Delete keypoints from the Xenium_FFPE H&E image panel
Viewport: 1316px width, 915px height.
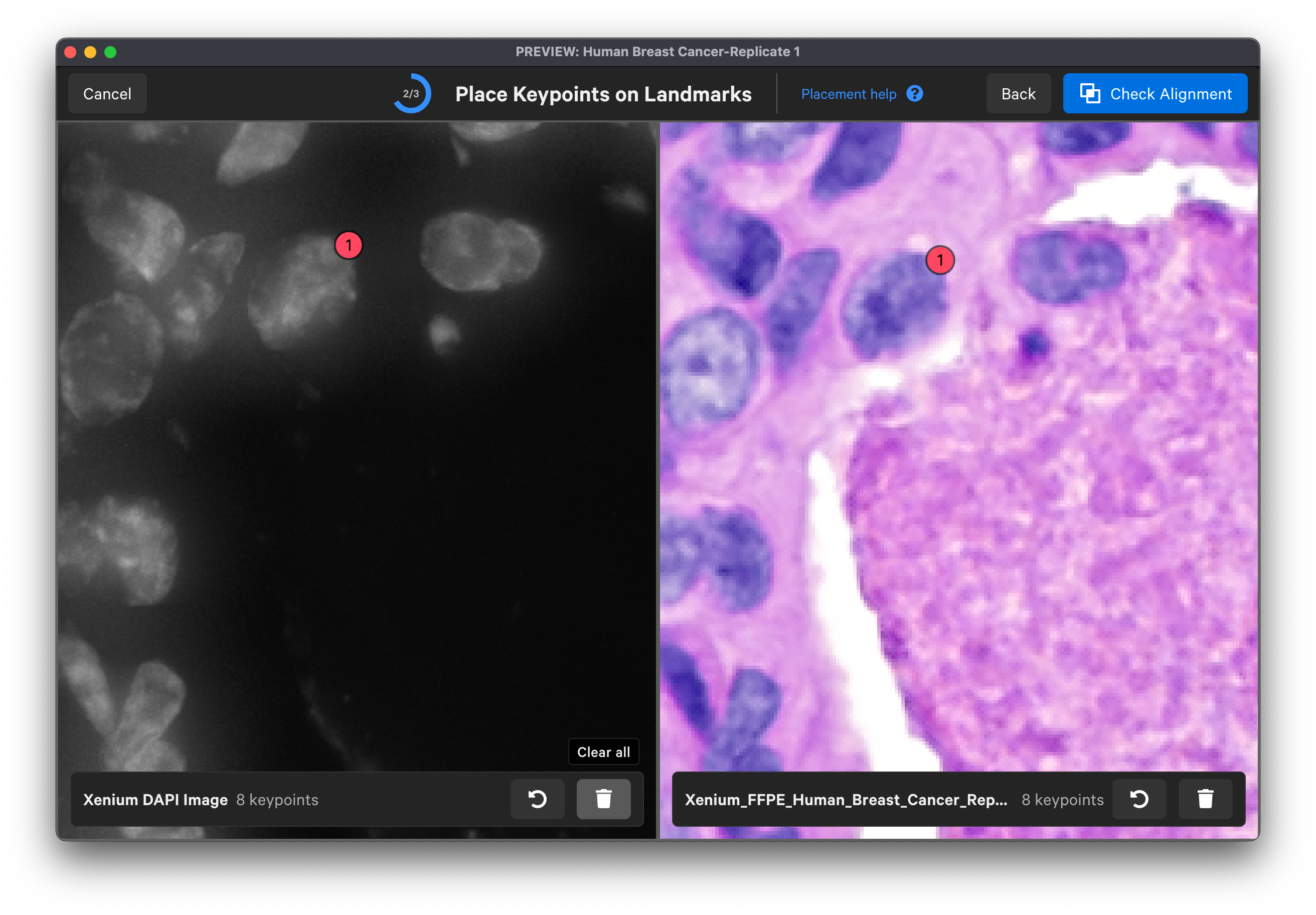(1205, 799)
